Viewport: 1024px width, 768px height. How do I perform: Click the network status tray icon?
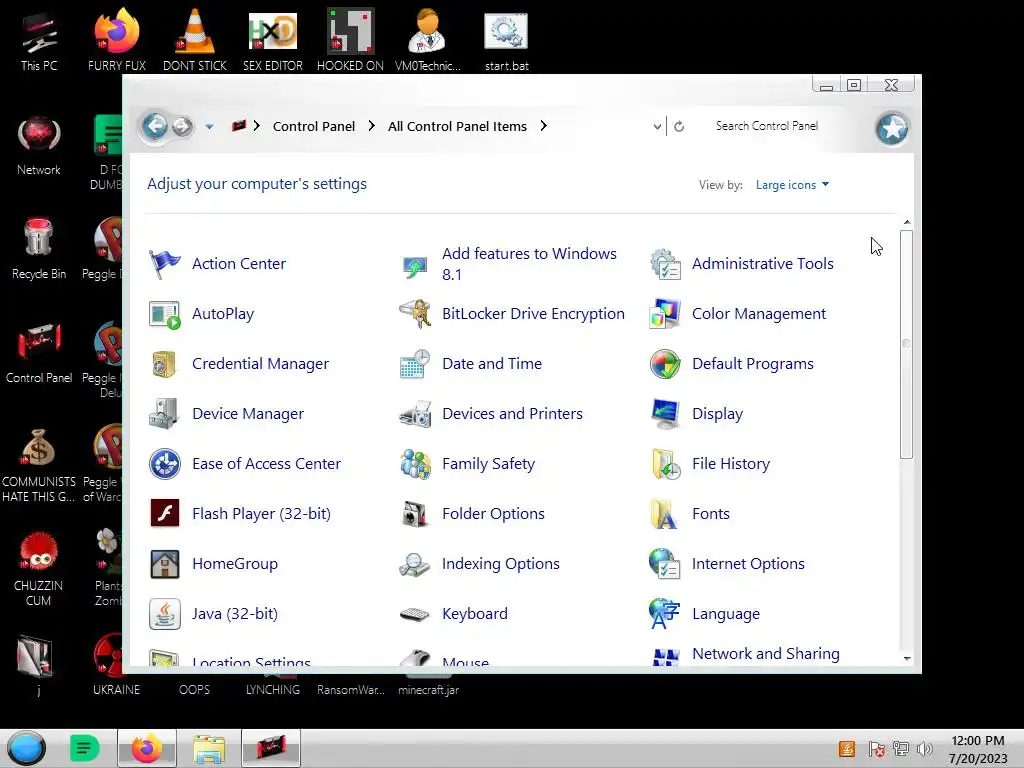(901, 749)
